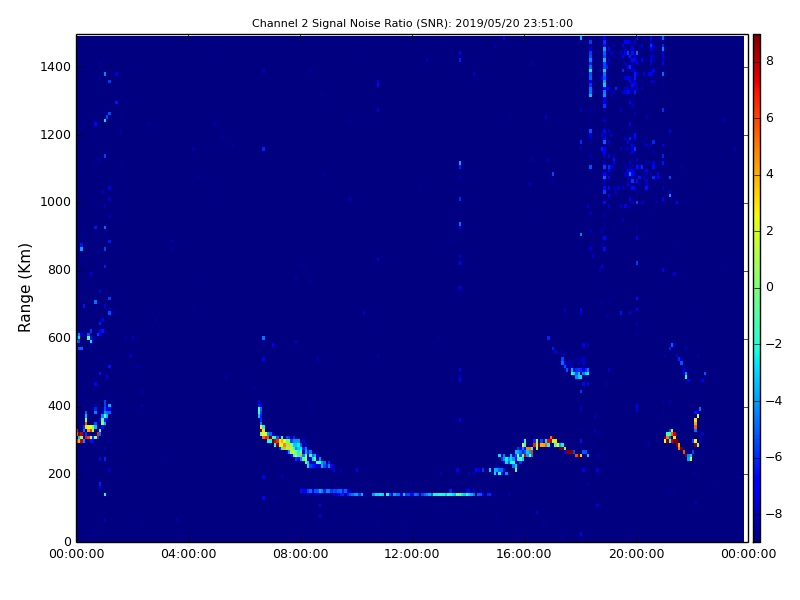This screenshot has height=600, width=800.
Task: Click the 1400 tick label on range axis
Action: [55, 67]
